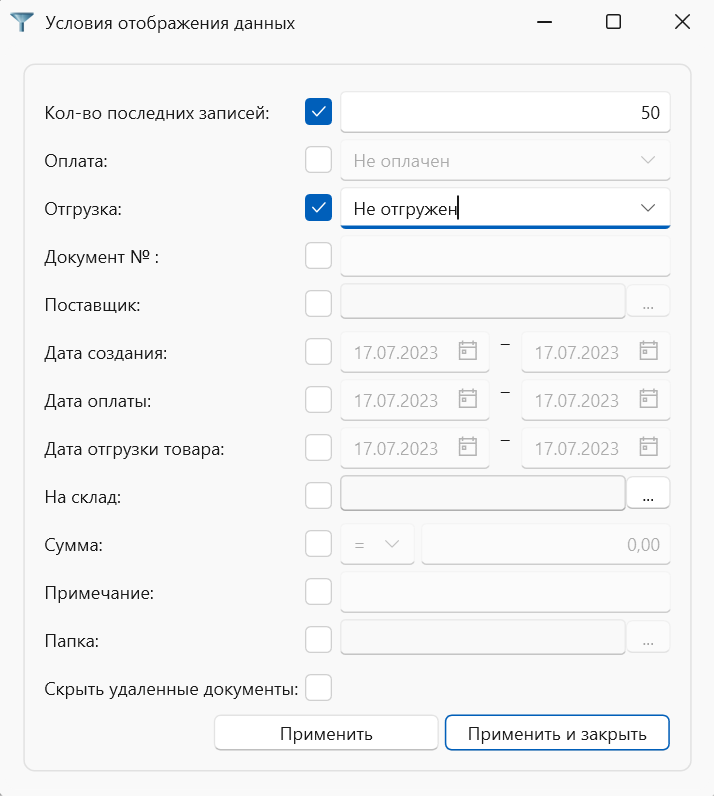Check the Папка filter checkbox

pyautogui.click(x=318, y=639)
